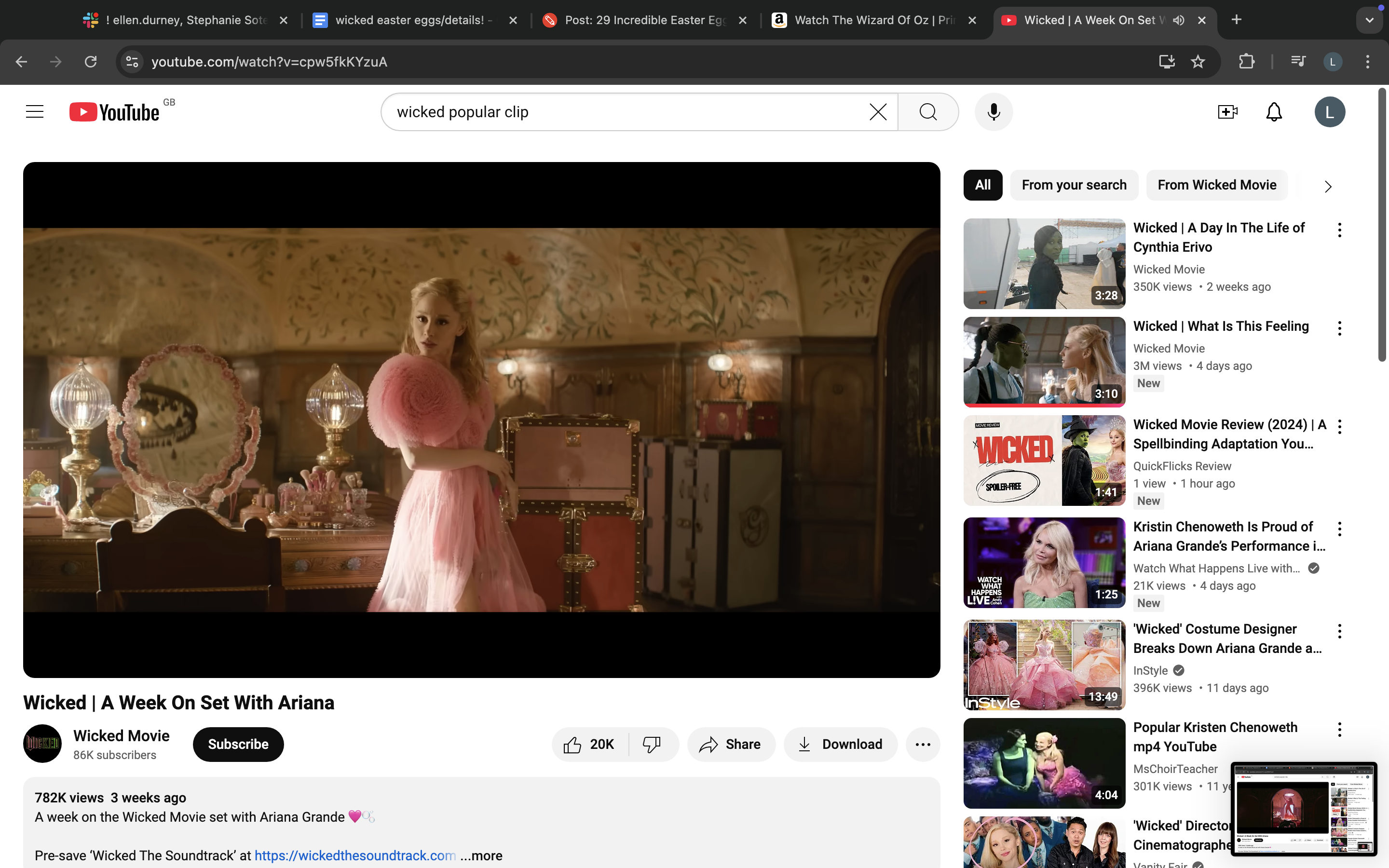Mute the tab via speaker icon
The height and width of the screenshot is (868, 1389).
[1178, 20]
